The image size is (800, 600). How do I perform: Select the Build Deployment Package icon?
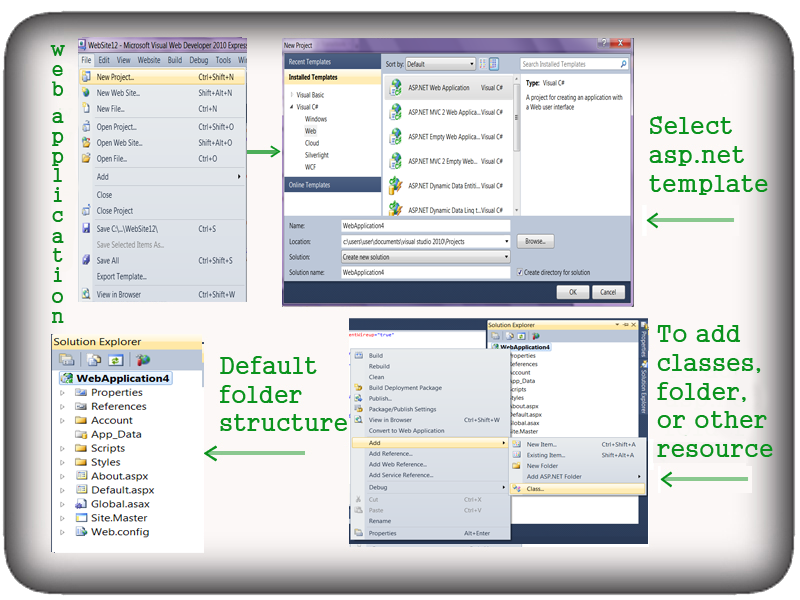coord(357,388)
